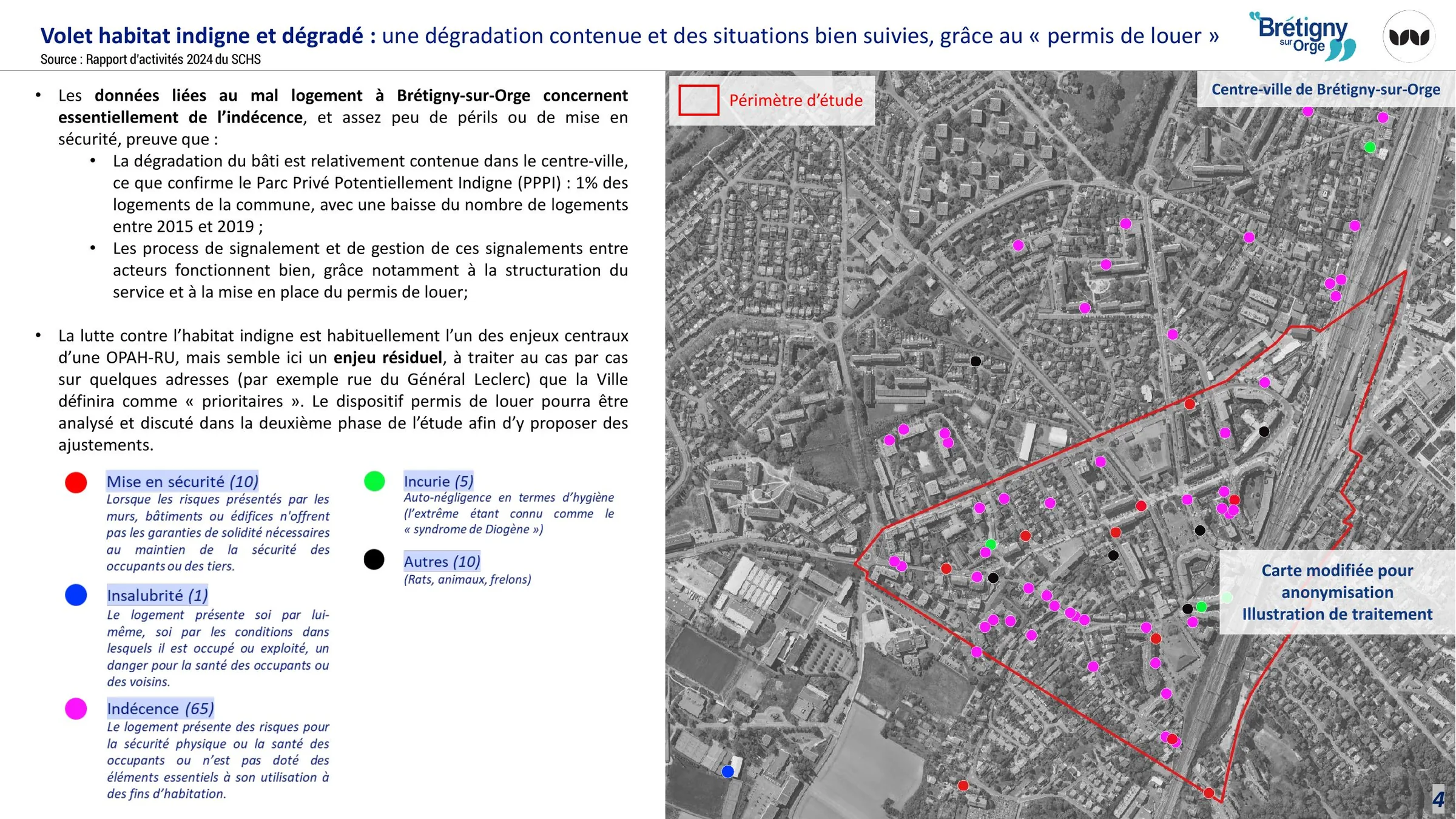
Task: Select the 'Indécence (65)' heading
Action: point(161,709)
